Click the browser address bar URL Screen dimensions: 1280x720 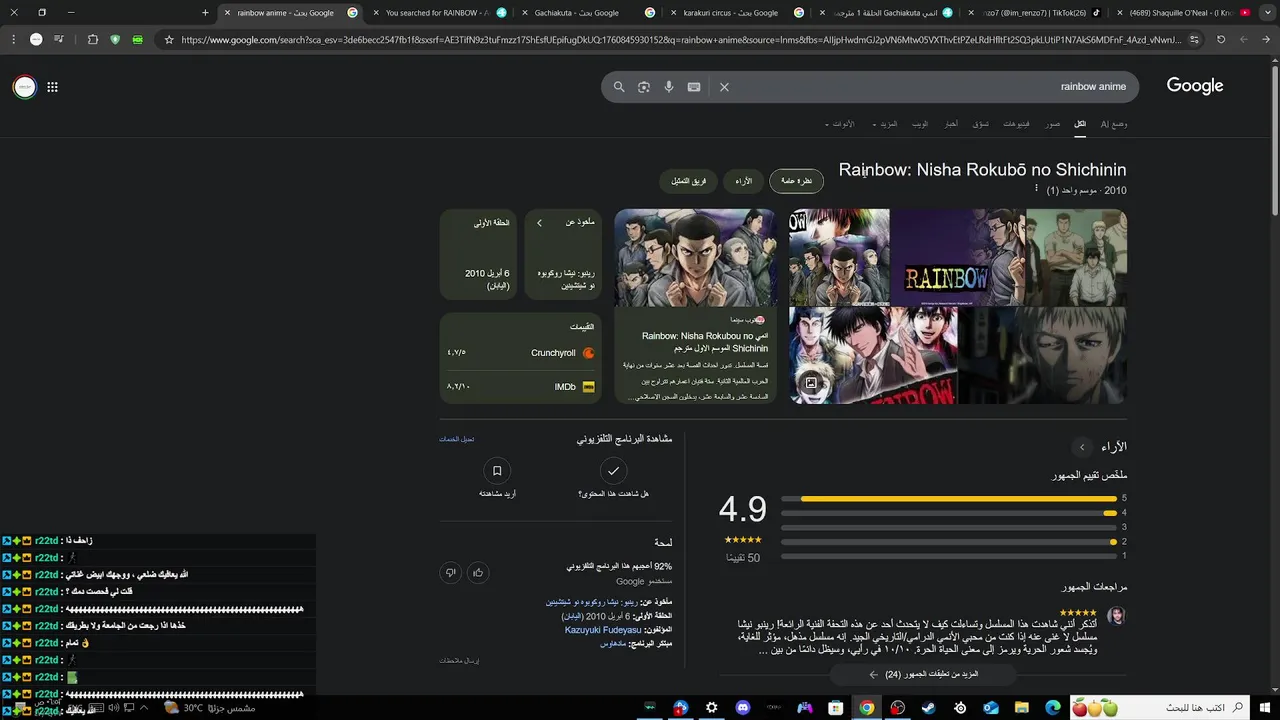pyautogui.click(x=680, y=40)
